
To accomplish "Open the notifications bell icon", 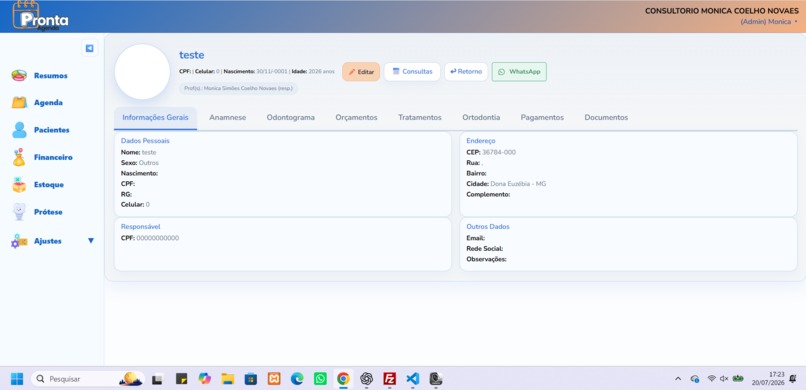I will [x=793, y=379].
